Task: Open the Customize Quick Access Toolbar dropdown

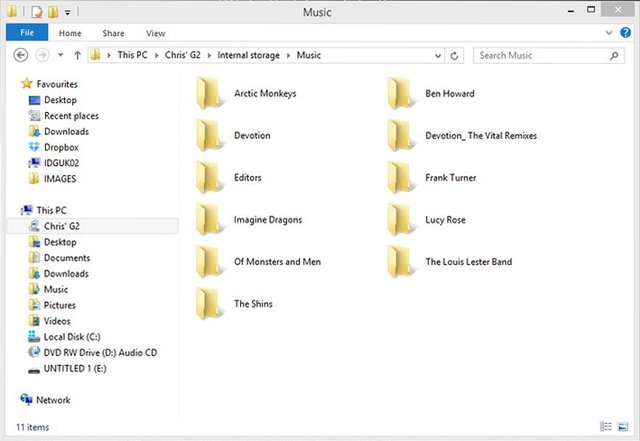Action: point(67,13)
